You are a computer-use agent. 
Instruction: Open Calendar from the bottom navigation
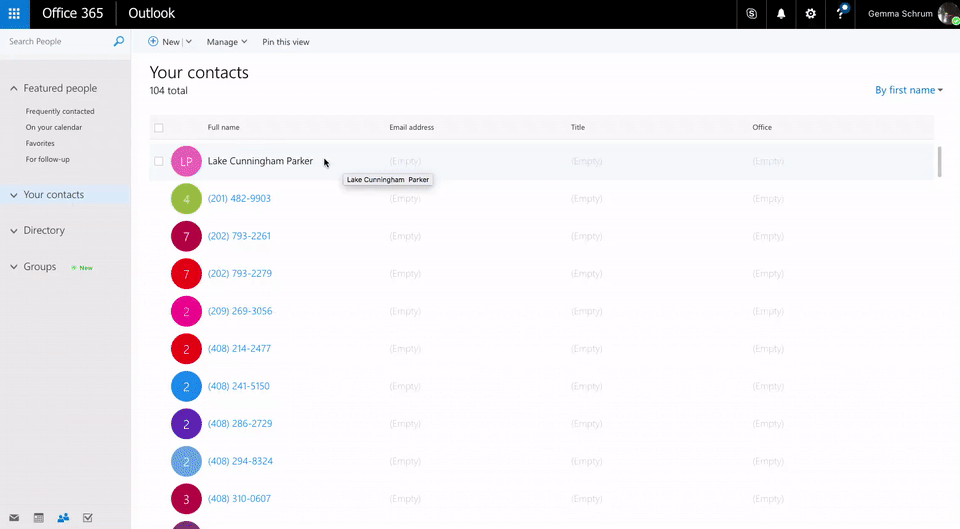pos(39,517)
